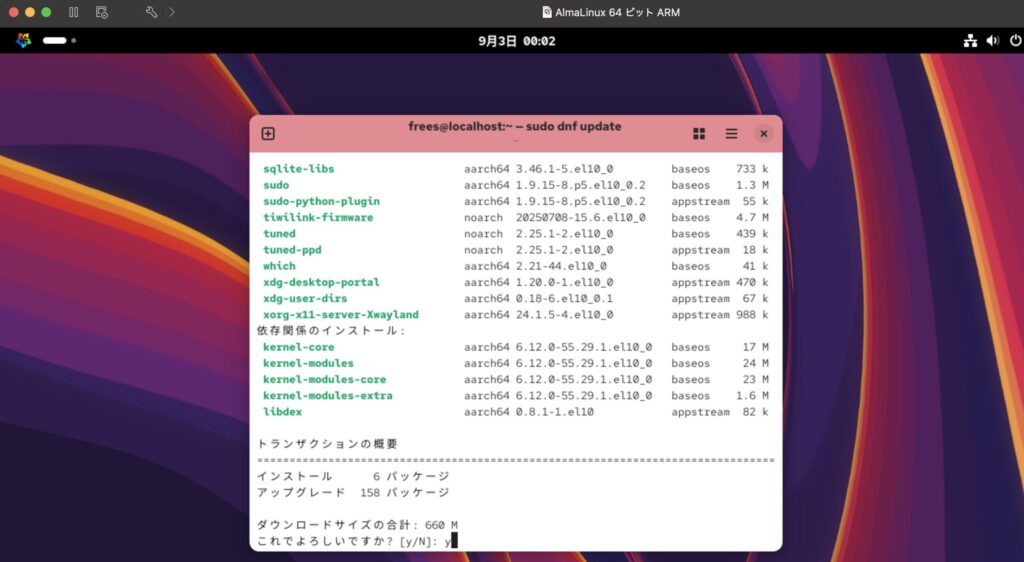Open the VM settings wrench icon
Viewport: 1024px width, 562px height.
(151, 12)
